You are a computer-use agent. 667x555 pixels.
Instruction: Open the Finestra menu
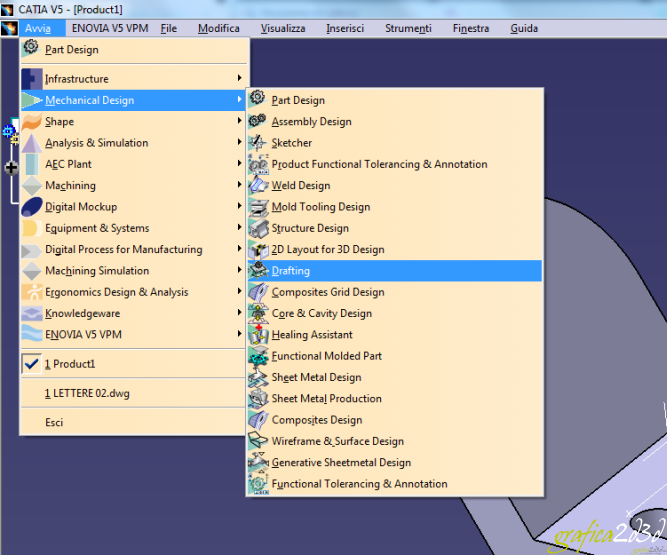[471, 28]
